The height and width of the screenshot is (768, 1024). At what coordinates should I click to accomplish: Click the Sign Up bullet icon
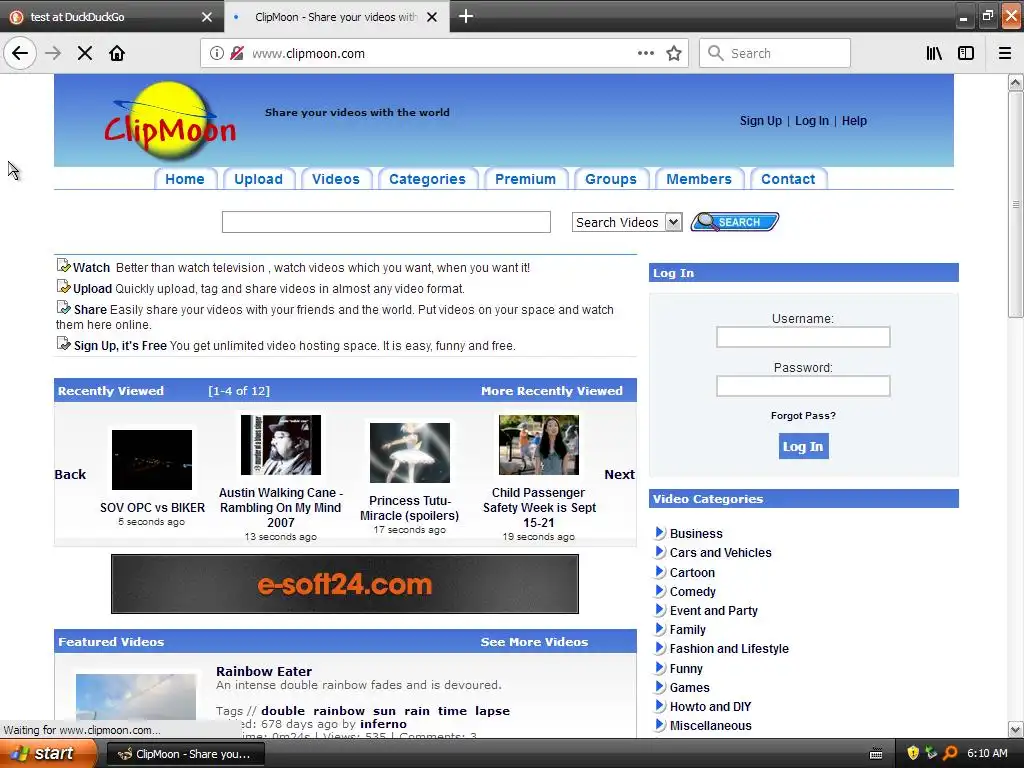(x=63, y=344)
